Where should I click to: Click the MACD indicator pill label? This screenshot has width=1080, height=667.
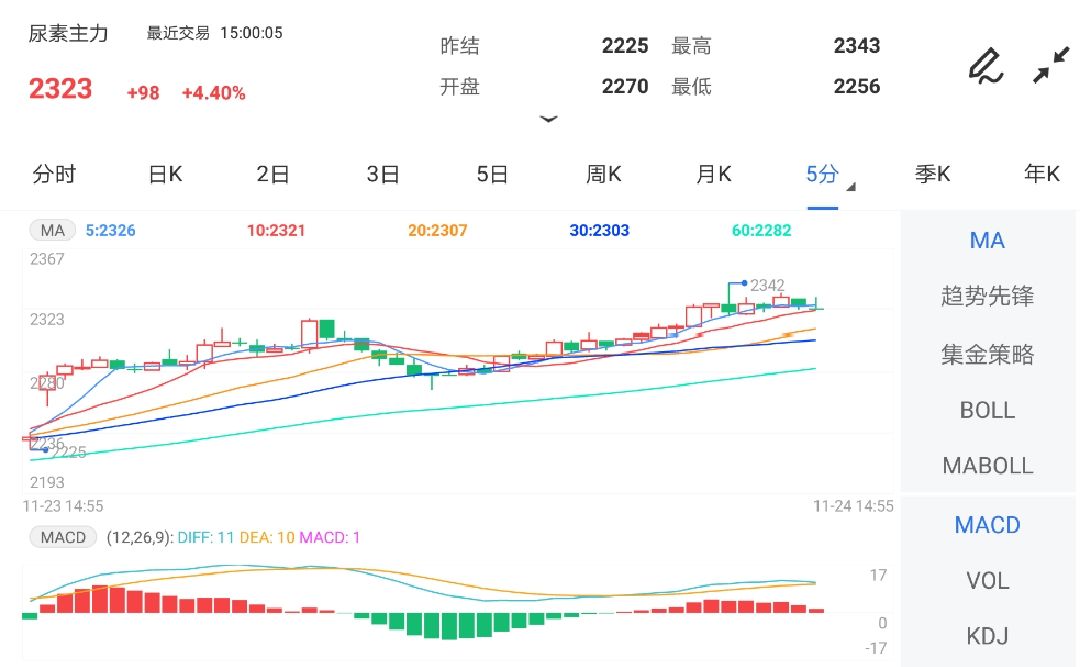click(x=63, y=537)
